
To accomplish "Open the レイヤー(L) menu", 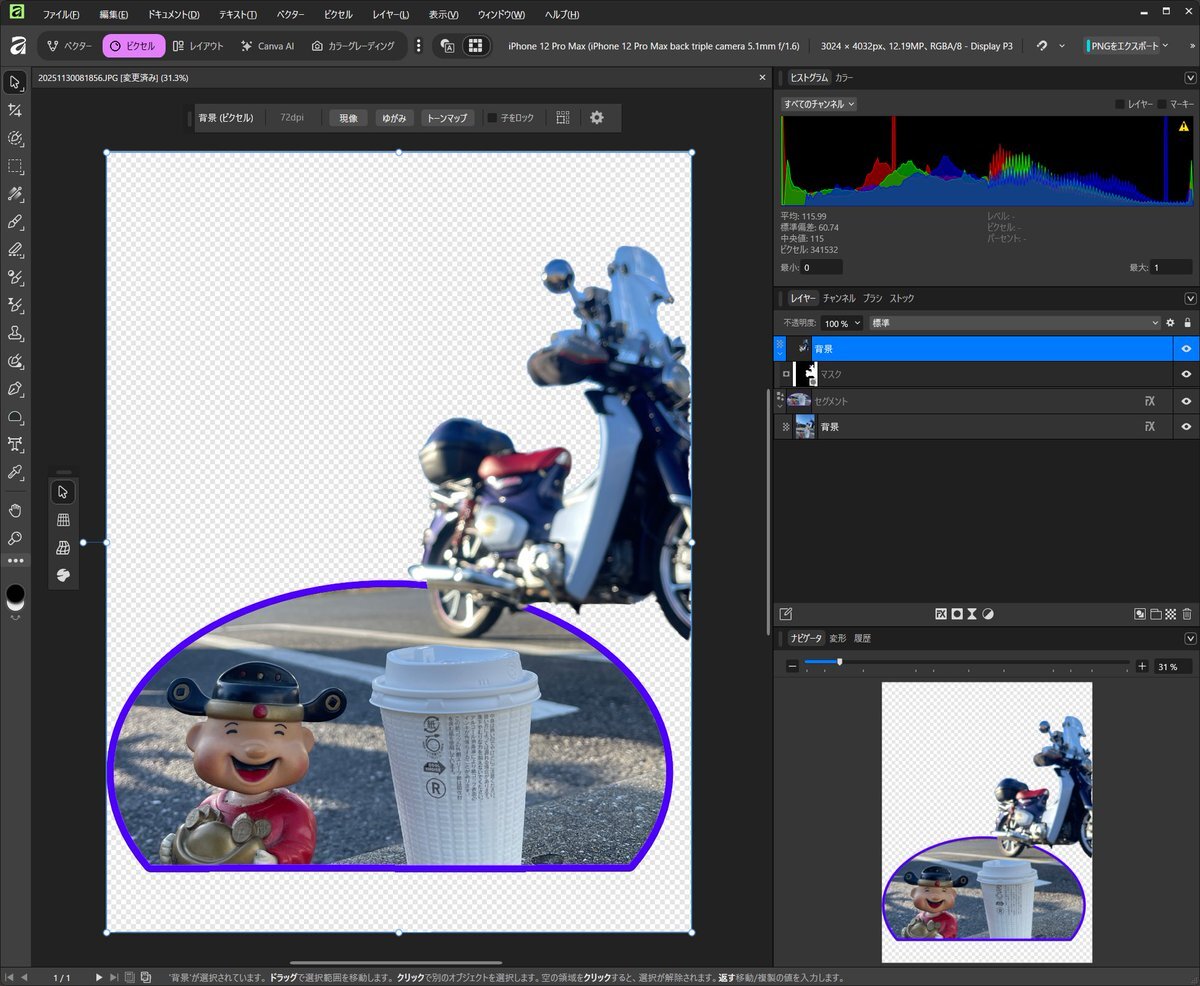I will pyautogui.click(x=390, y=15).
